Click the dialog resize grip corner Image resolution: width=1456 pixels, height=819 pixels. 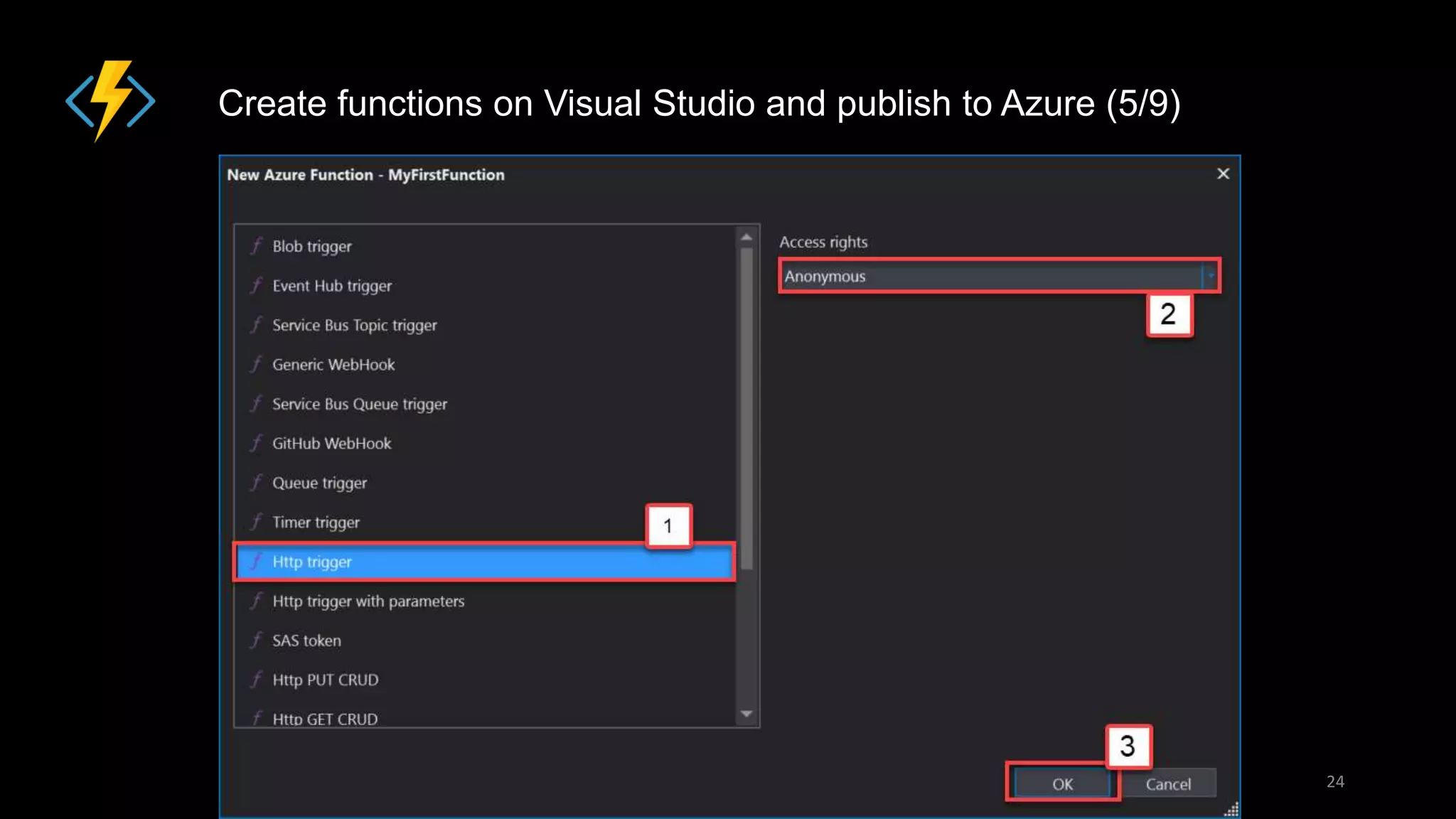tap(1231, 809)
